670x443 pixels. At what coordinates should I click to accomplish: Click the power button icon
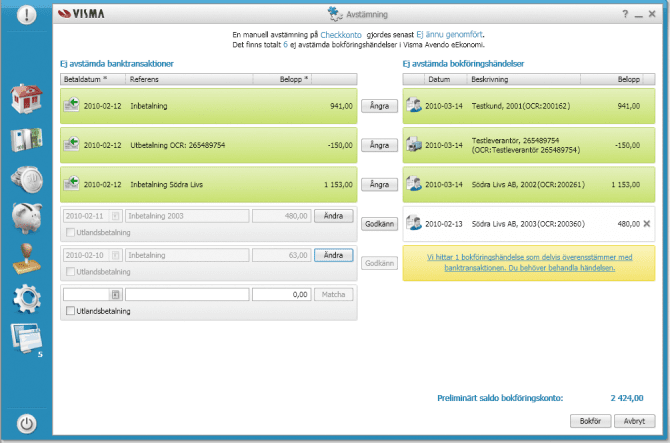[x=27, y=423]
